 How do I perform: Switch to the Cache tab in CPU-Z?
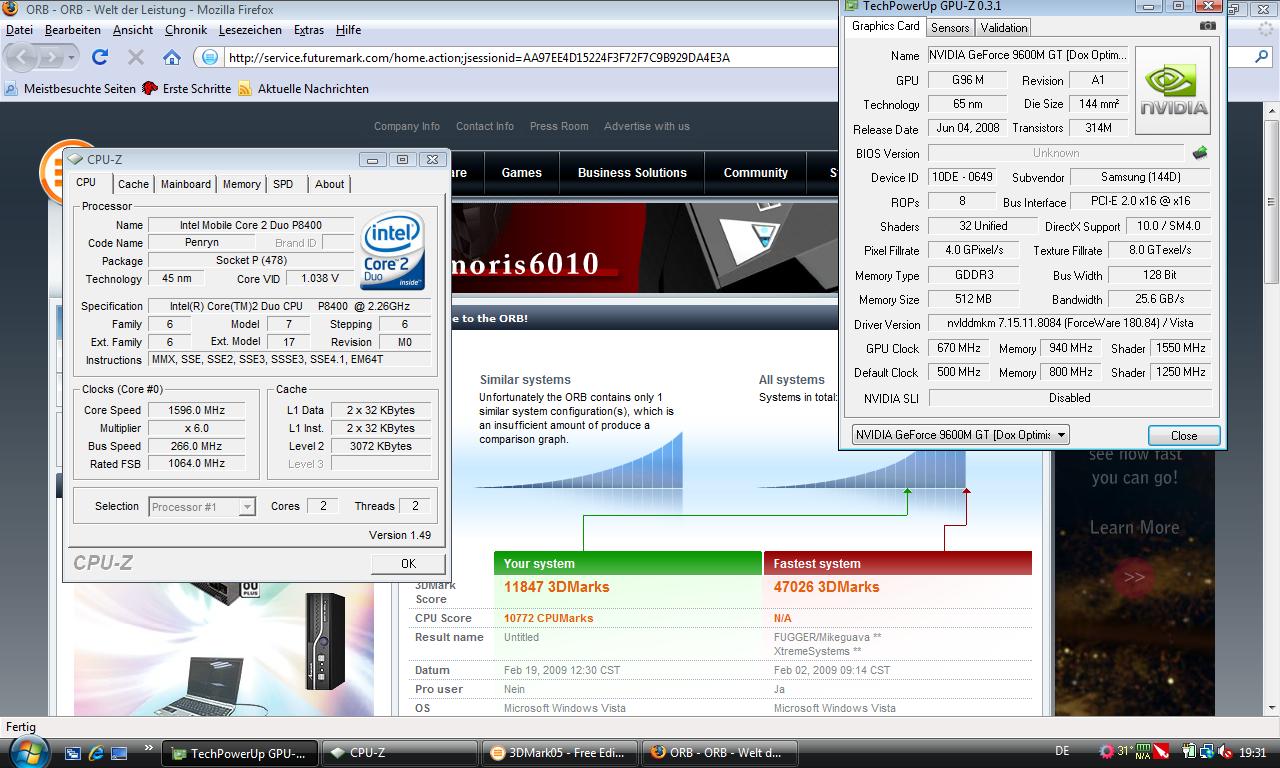coord(133,184)
